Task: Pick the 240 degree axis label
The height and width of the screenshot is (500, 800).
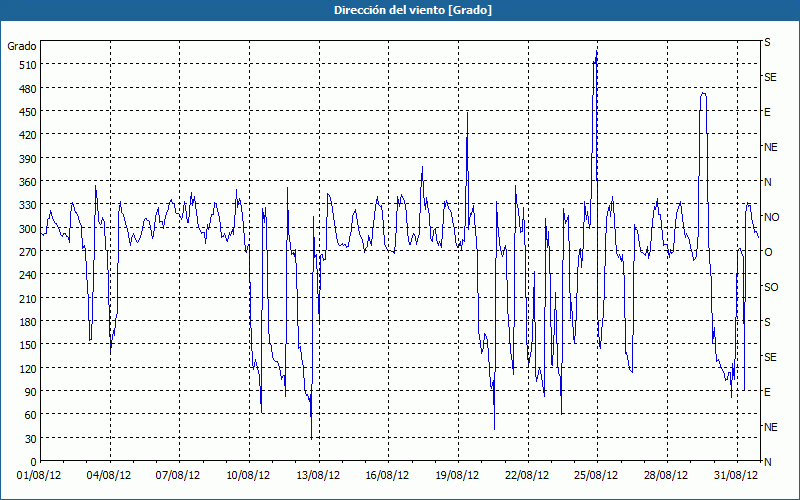Action: [27, 276]
